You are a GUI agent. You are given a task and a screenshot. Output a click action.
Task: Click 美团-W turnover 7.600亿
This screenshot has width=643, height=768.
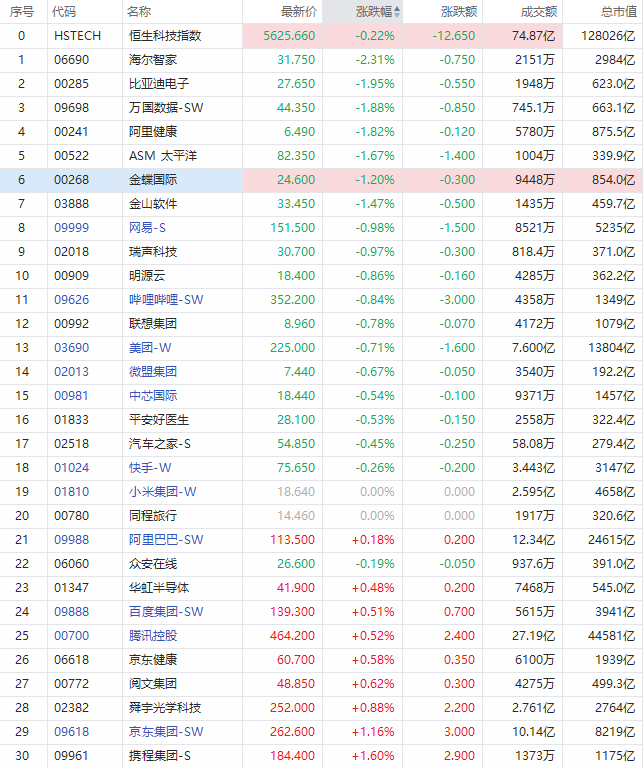coord(533,348)
